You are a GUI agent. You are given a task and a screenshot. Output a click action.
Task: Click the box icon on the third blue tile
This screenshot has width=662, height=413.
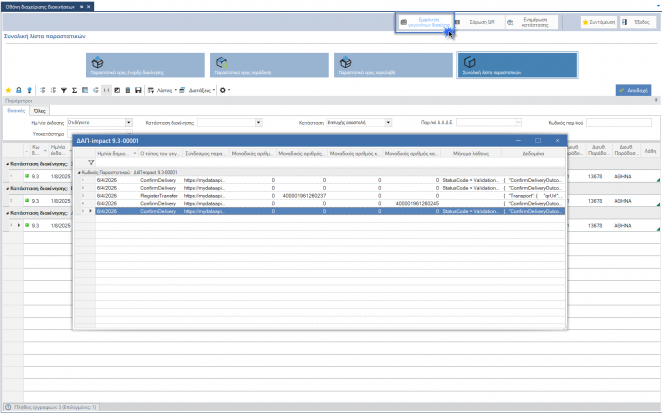click(x=345, y=62)
